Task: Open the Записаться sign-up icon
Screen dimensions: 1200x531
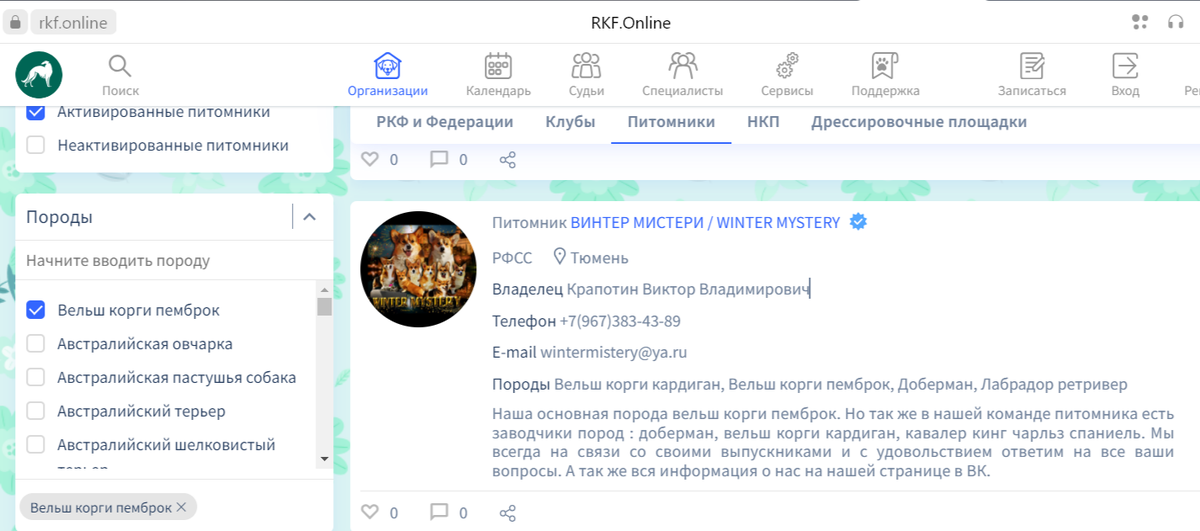Action: 1032,66
